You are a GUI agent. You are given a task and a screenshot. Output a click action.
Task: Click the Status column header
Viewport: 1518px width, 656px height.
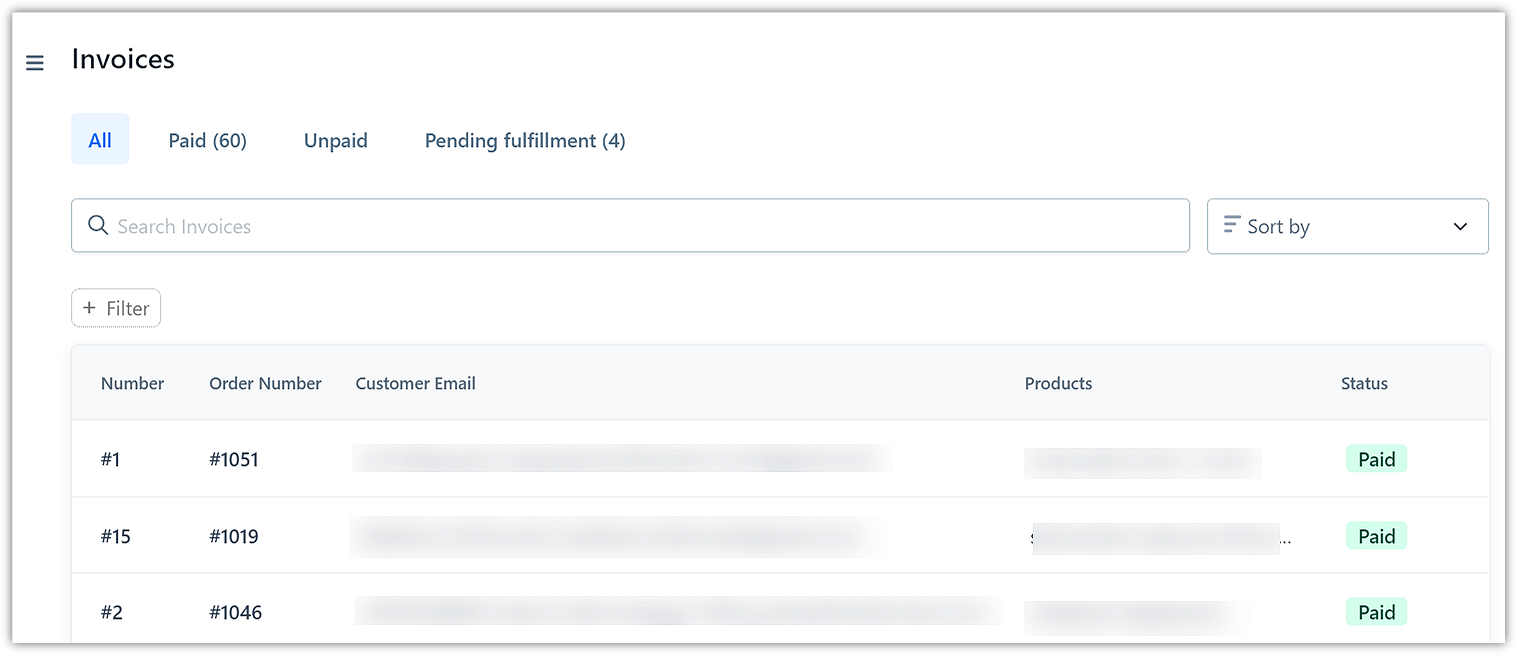click(1364, 383)
